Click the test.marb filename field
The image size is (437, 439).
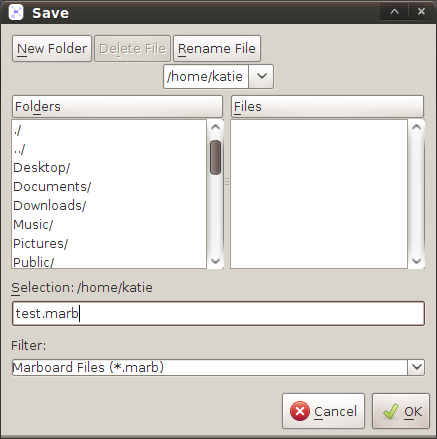[218, 313]
